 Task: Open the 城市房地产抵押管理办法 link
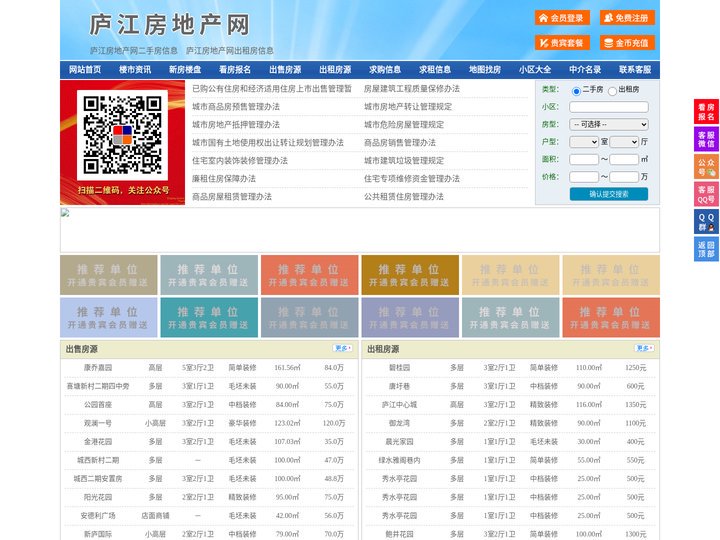point(236,124)
